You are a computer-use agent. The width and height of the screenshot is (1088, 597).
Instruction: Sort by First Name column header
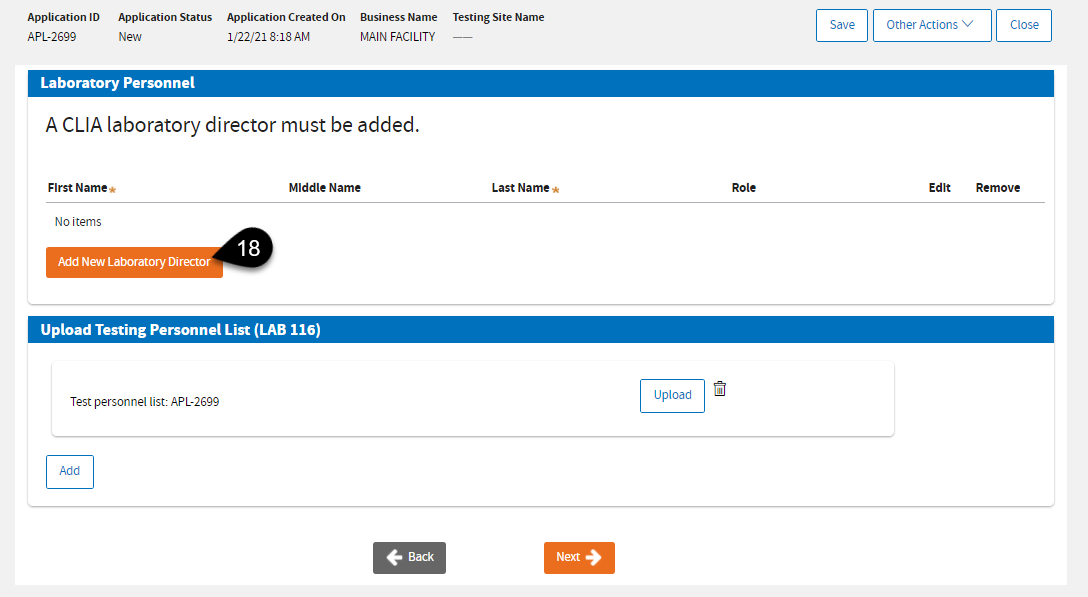(x=77, y=188)
